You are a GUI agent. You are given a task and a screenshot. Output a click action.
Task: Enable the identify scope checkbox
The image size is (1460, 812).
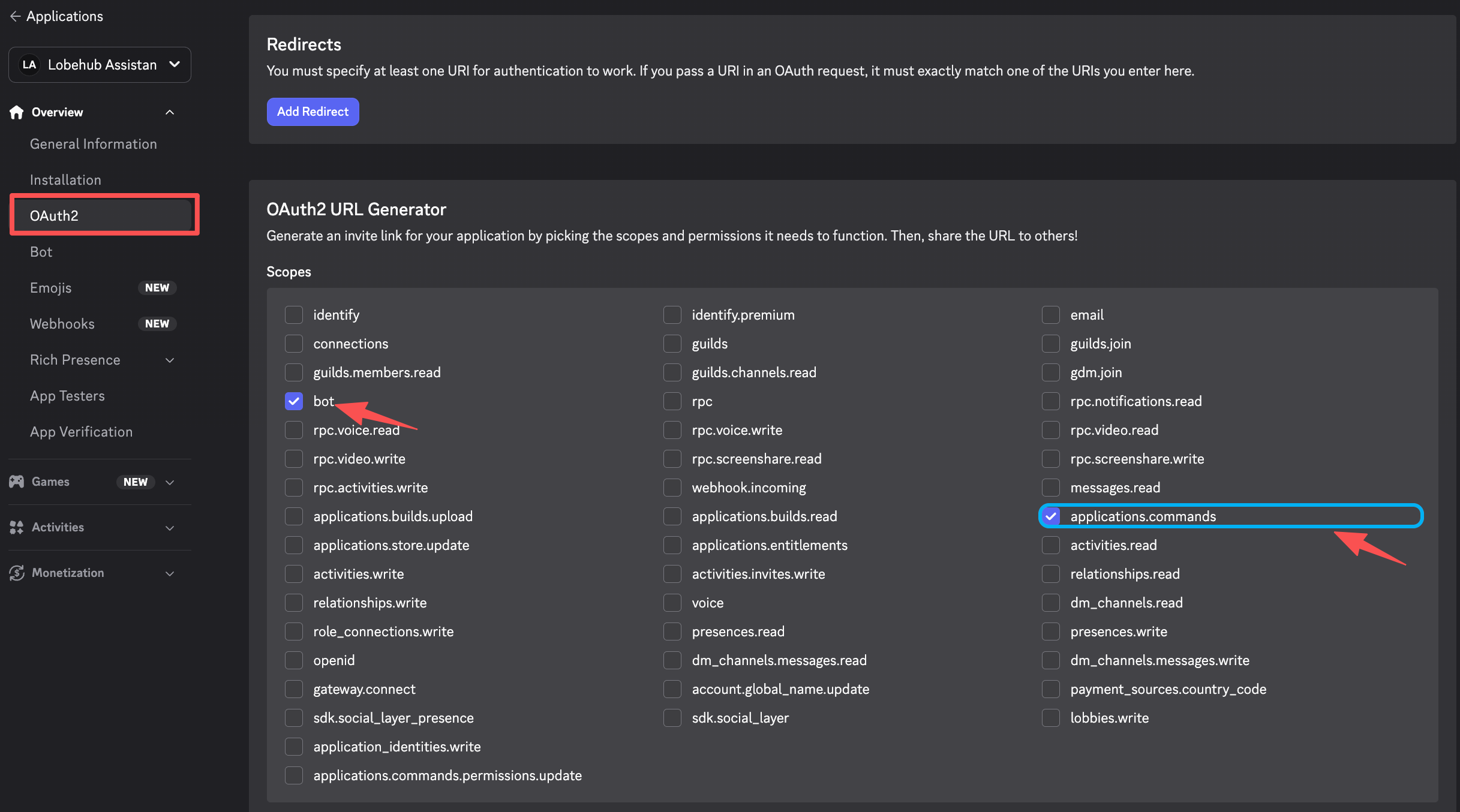[294, 315]
